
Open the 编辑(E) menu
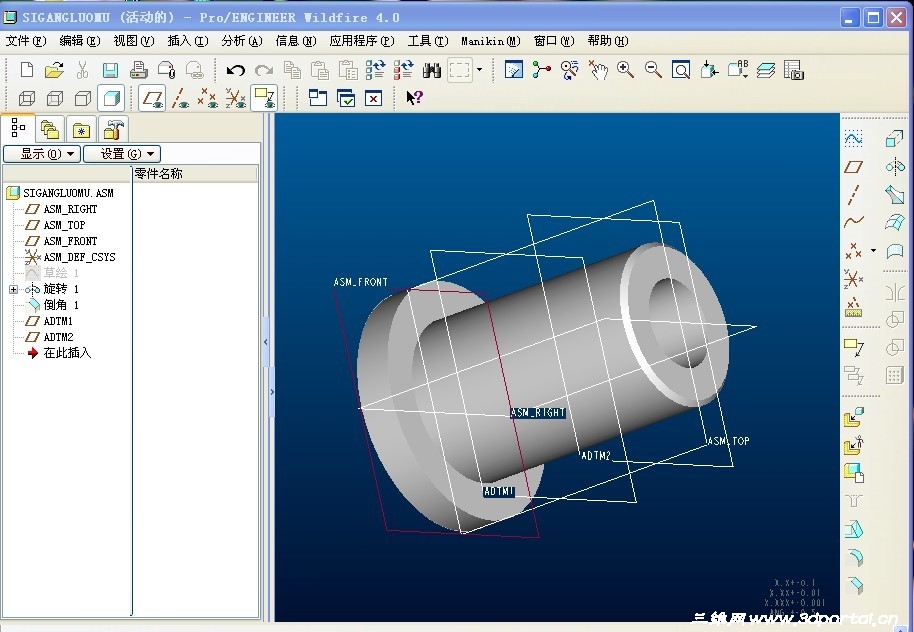(x=80, y=41)
